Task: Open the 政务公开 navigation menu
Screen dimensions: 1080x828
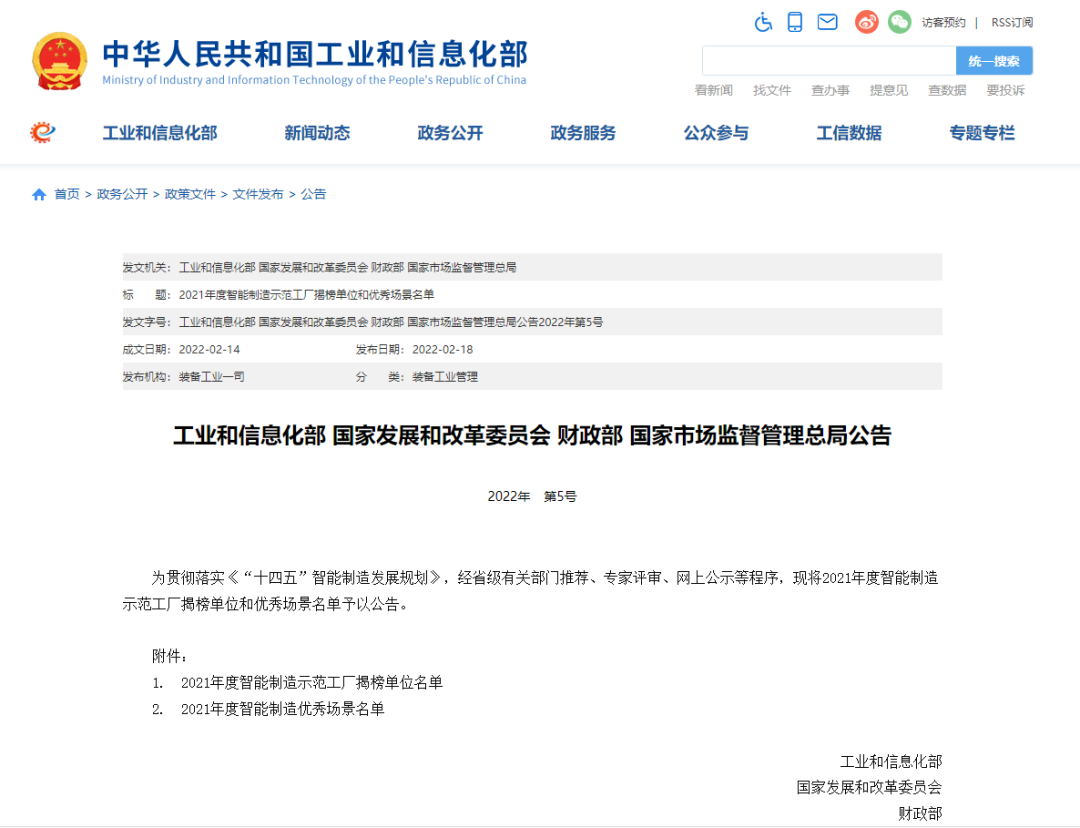Action: [x=450, y=133]
